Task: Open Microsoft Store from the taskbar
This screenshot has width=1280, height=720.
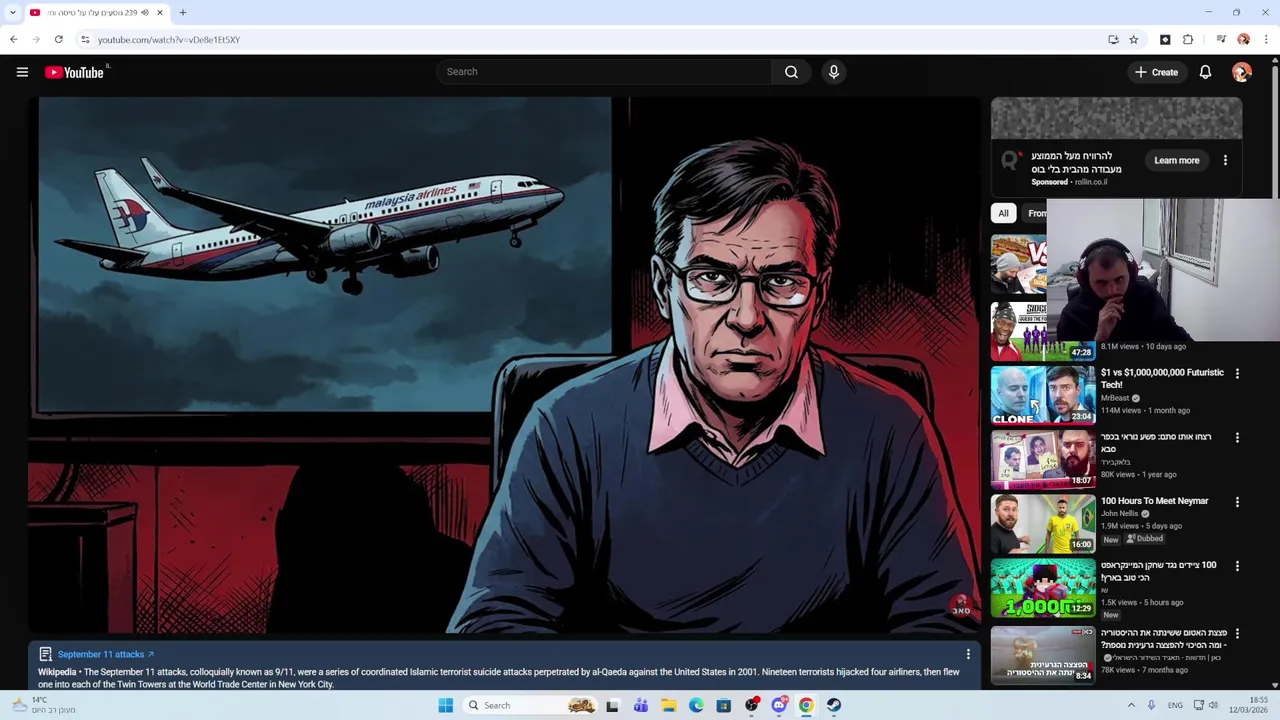Action: coord(723,705)
